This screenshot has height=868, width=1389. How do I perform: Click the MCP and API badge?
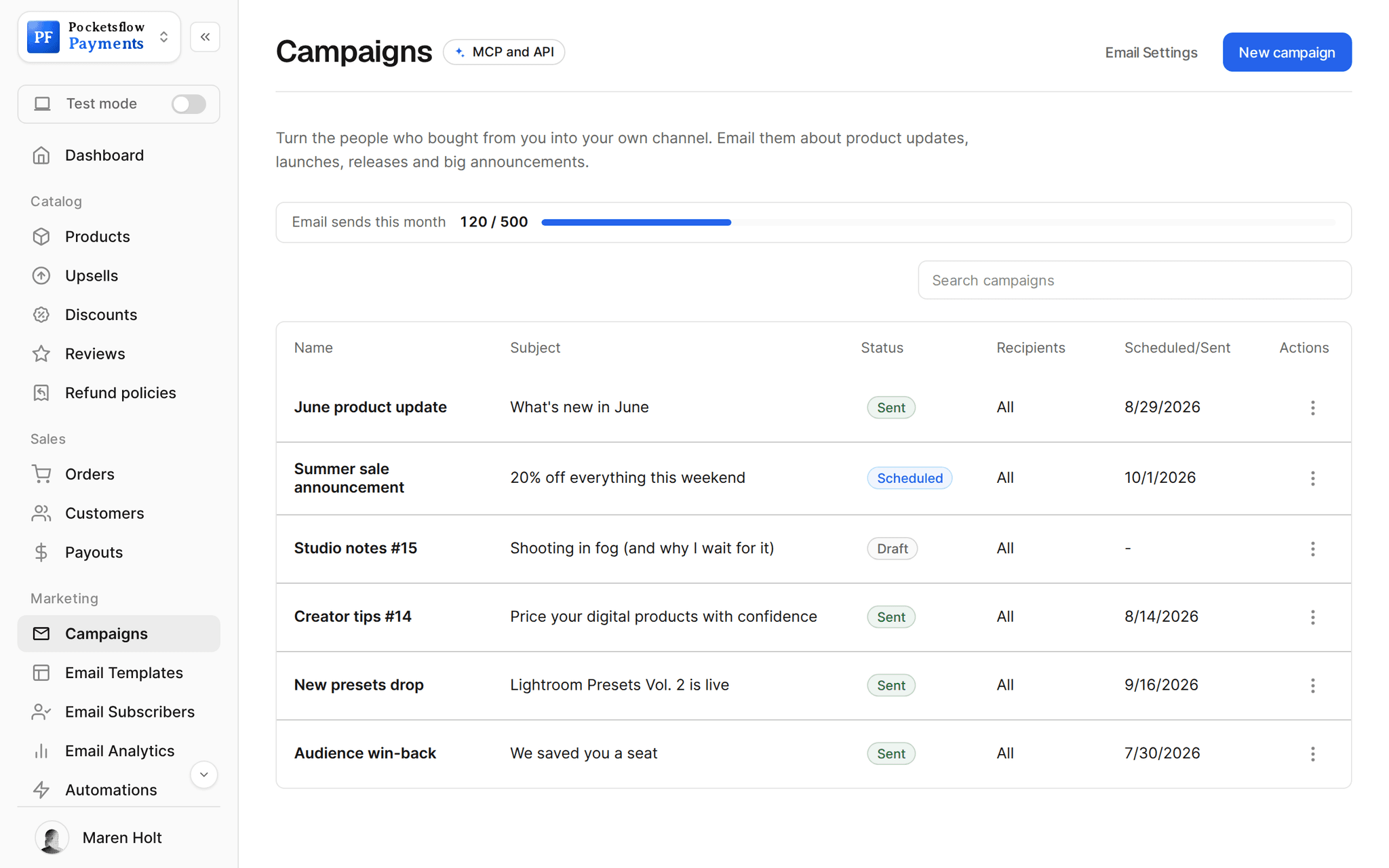[504, 52]
